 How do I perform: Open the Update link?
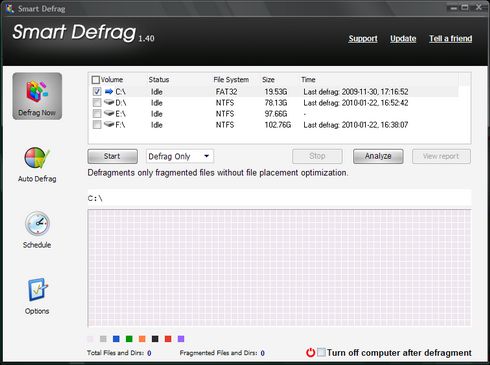pyautogui.click(x=403, y=39)
